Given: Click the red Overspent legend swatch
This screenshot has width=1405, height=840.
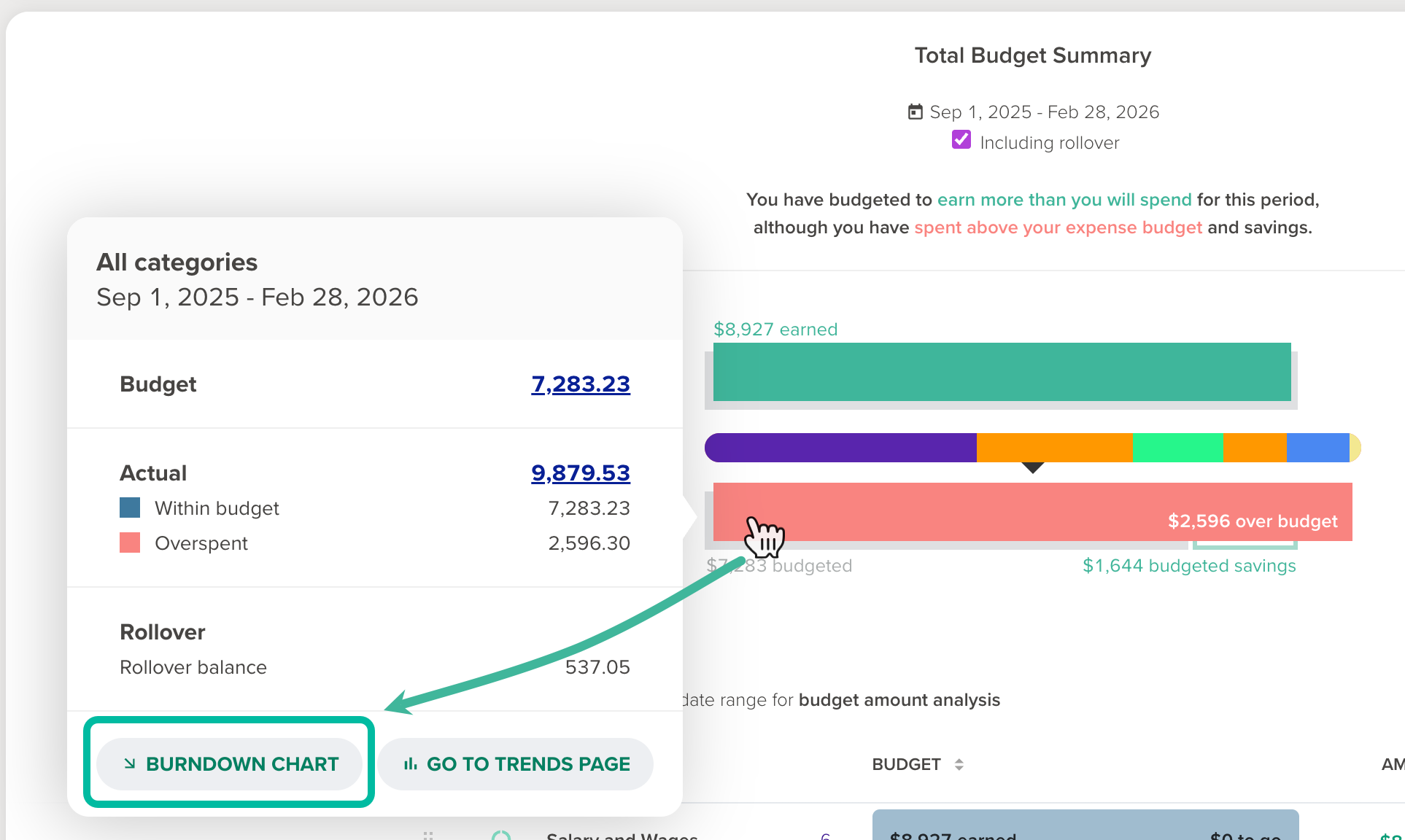Looking at the screenshot, I should pos(130,542).
